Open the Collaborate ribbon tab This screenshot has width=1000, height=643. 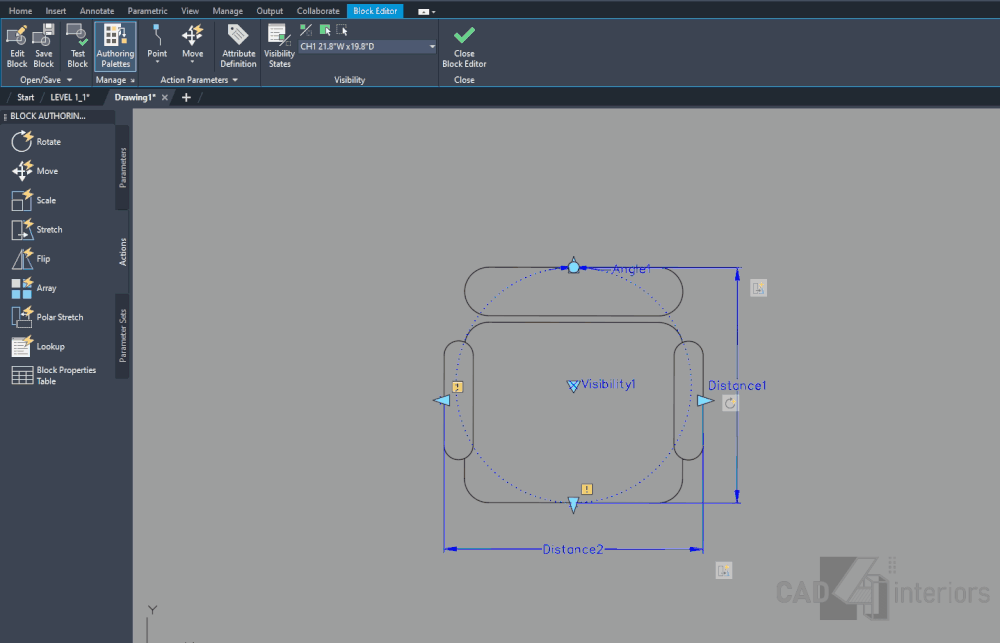pos(318,11)
